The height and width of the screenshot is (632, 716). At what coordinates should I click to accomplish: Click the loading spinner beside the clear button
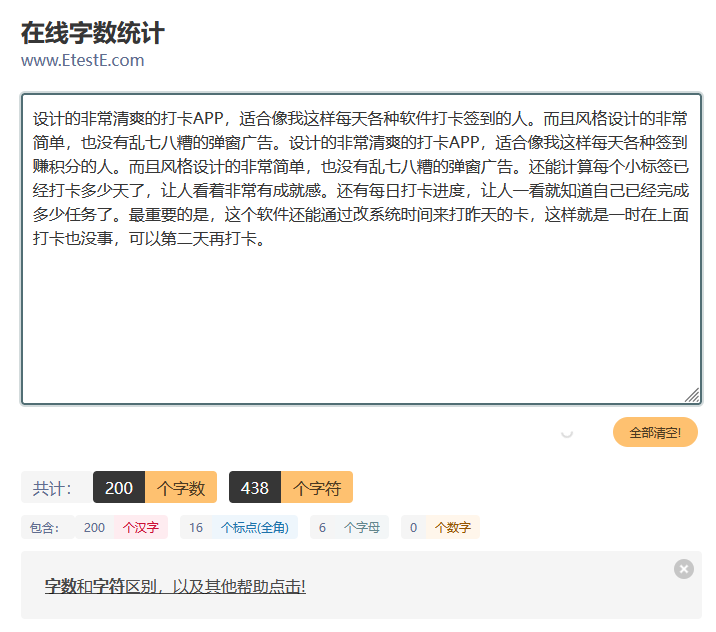(567, 432)
